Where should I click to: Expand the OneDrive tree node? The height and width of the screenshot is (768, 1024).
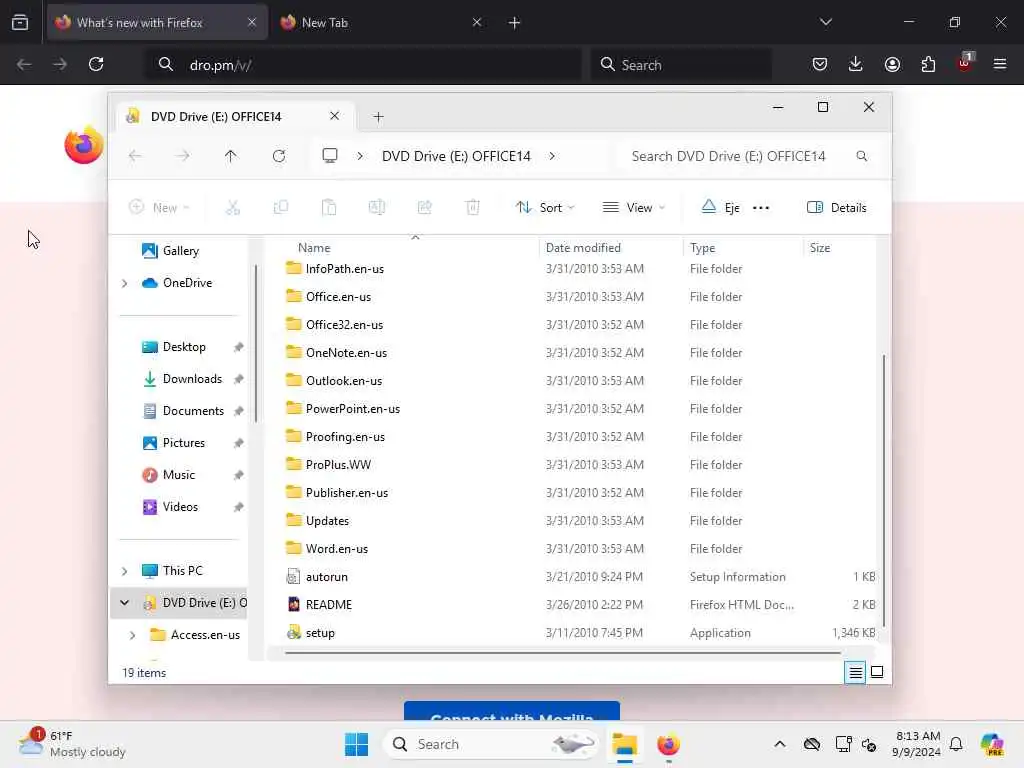click(x=125, y=283)
